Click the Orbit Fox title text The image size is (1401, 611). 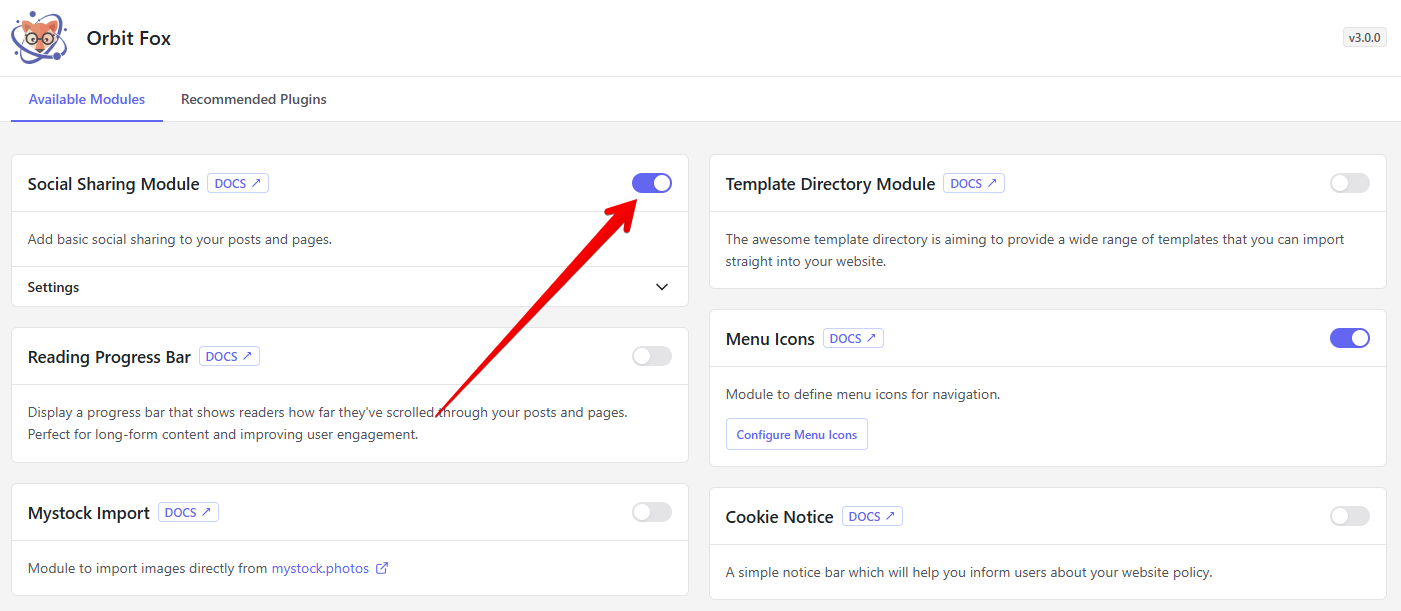[x=129, y=39]
